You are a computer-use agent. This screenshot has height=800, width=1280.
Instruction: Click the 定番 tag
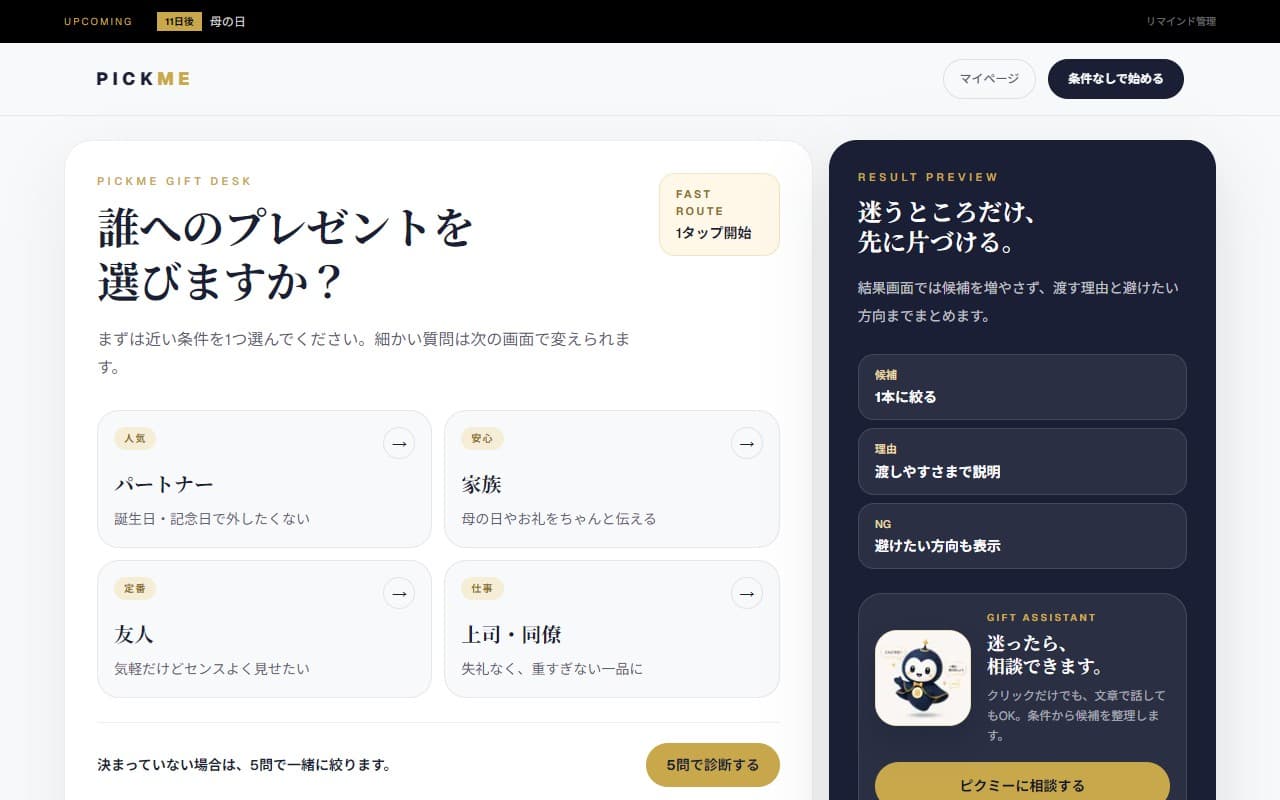point(135,588)
